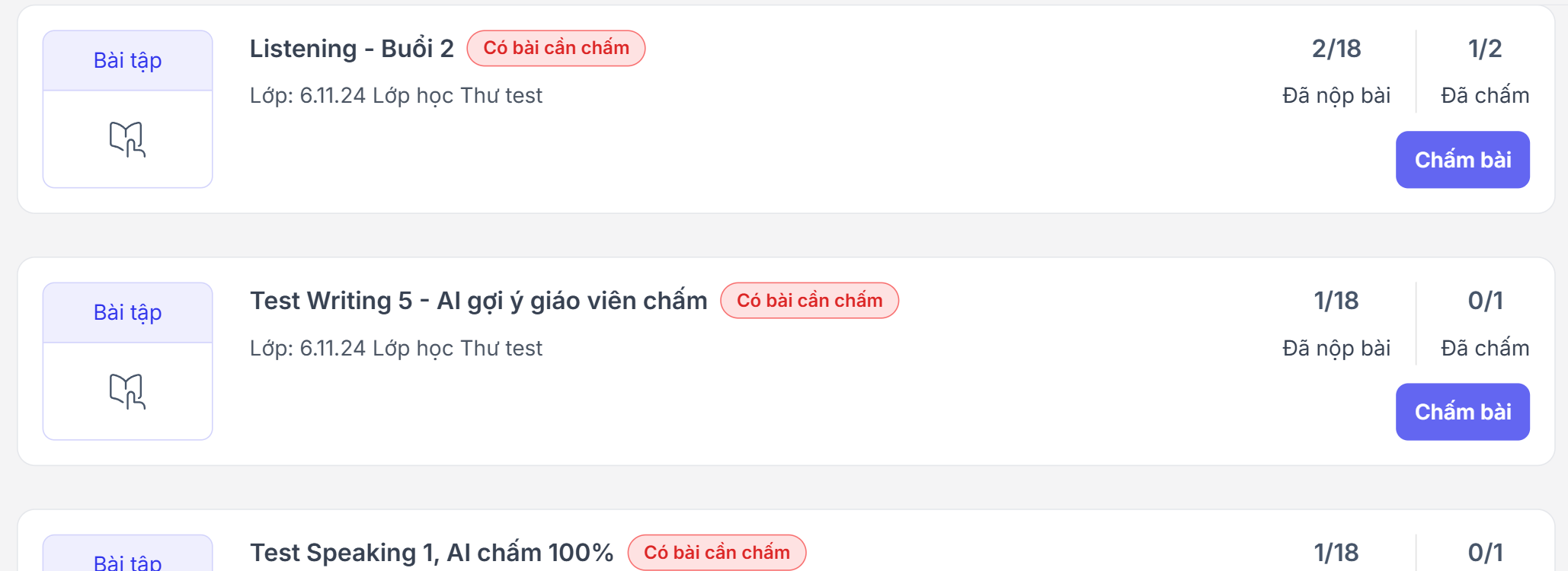Click 1/18 submitted count for Test Writing 5

click(x=1336, y=301)
